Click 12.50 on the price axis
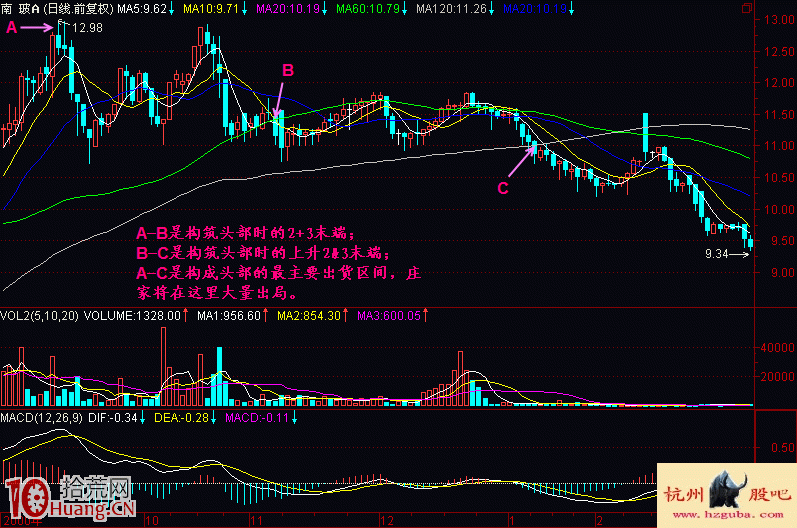Screen dimensions: 797x528 779,51
